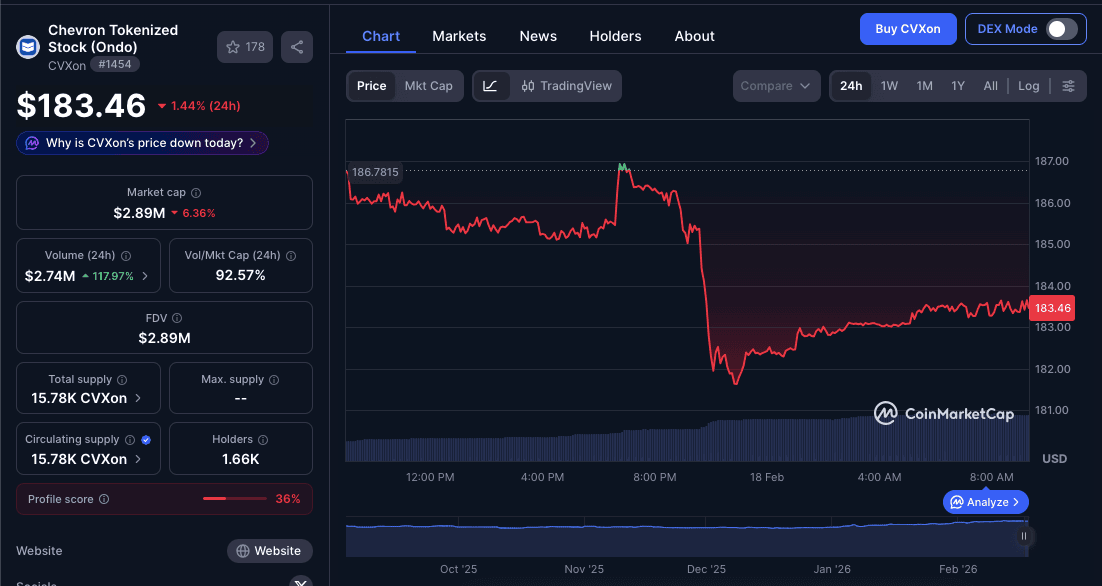
Task: Enable Log scale on chart
Action: click(1028, 86)
